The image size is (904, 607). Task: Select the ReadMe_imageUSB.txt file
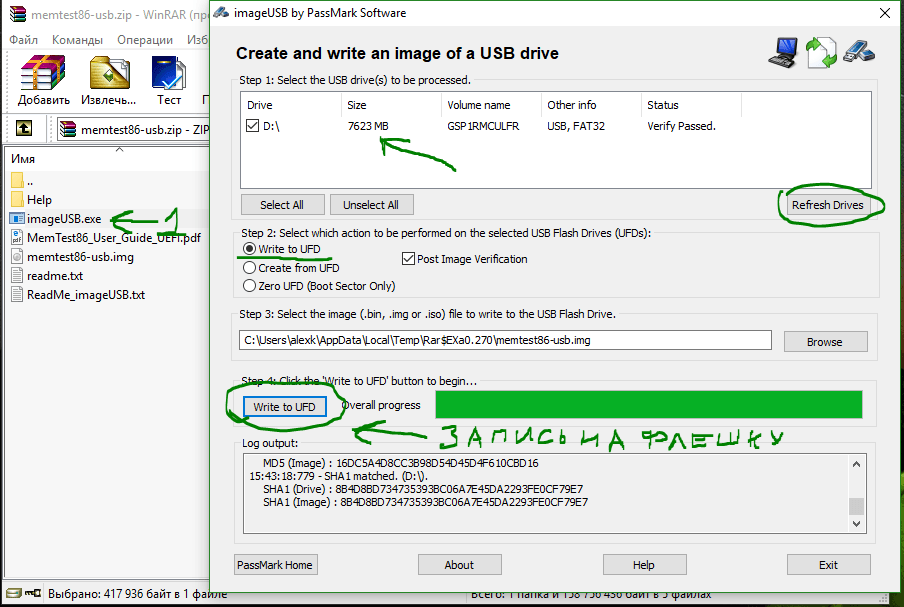click(x=85, y=294)
